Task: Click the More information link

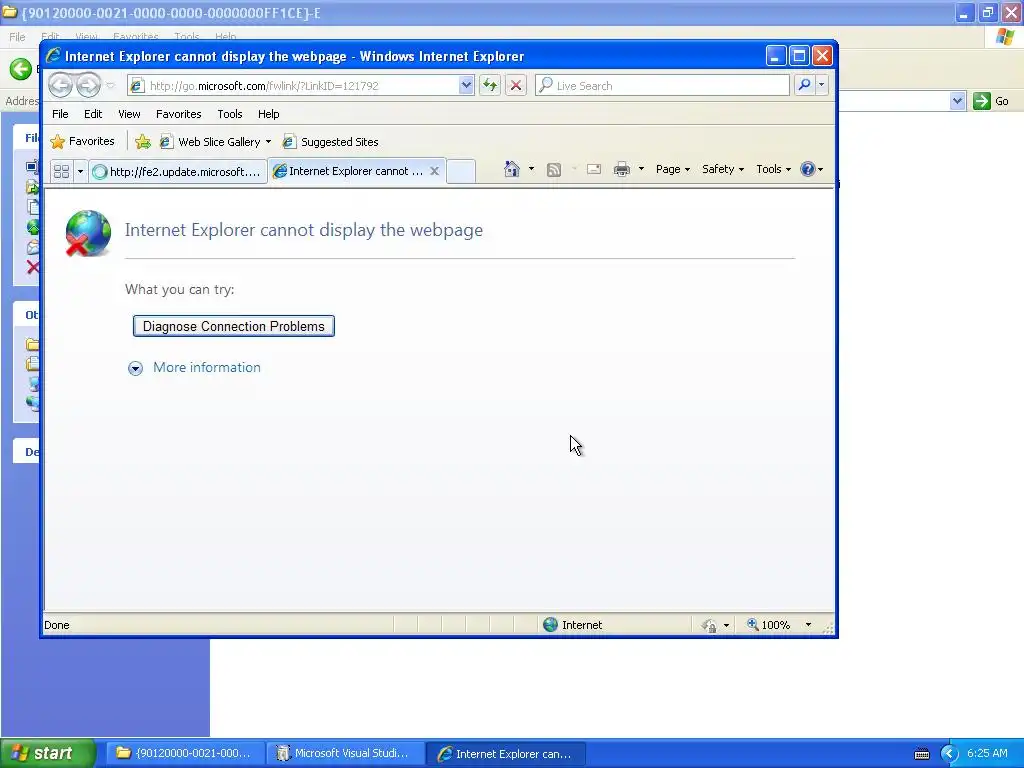Action: coord(206,367)
